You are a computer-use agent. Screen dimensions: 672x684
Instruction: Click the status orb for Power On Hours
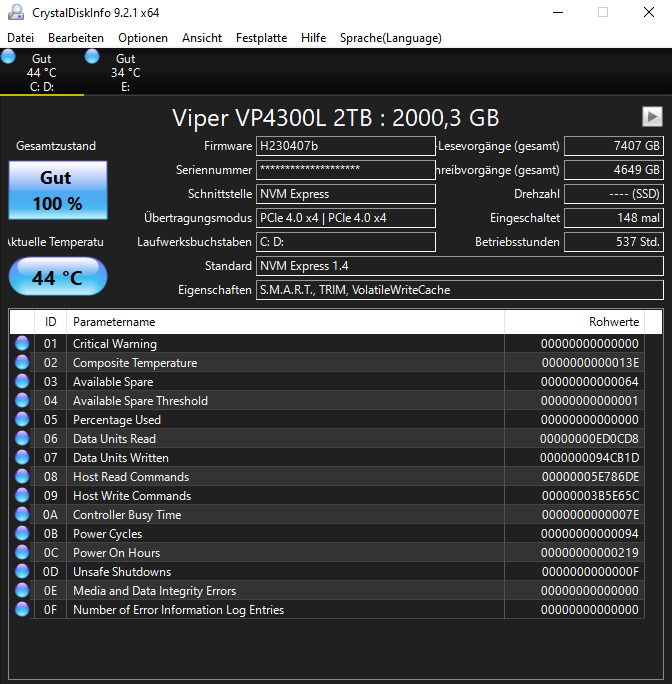click(22, 552)
